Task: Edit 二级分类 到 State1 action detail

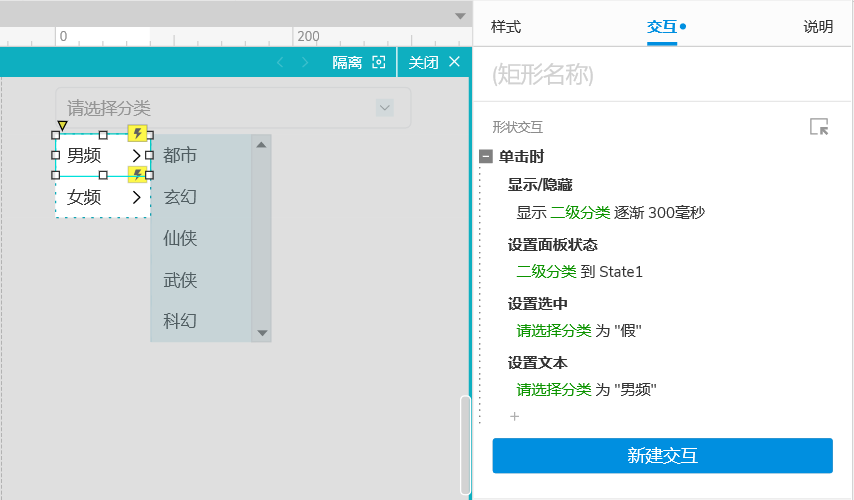Action: (580, 271)
